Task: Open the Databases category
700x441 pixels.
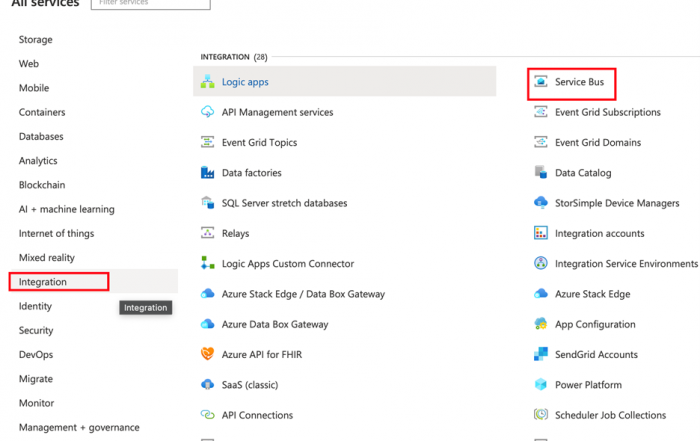Action: click(x=41, y=136)
